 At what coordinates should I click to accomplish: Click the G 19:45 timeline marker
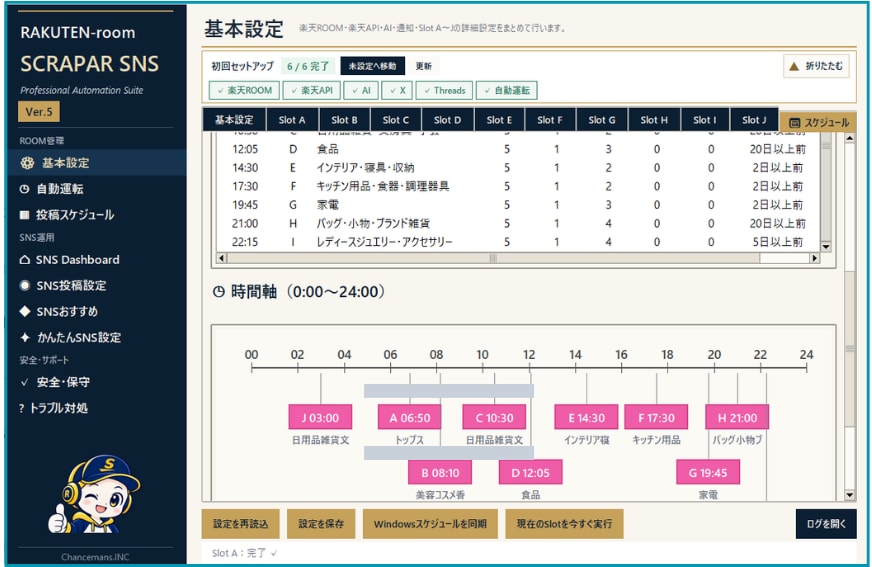708,472
